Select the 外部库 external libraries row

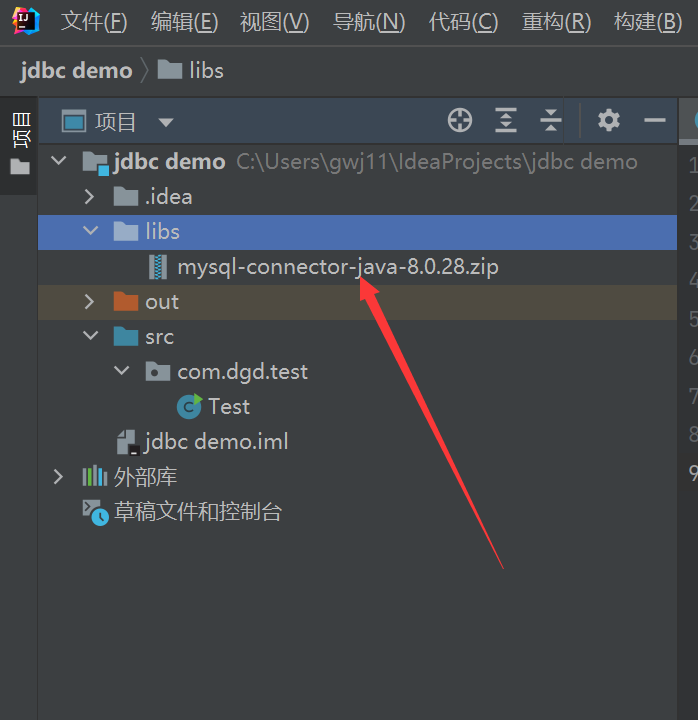(357, 477)
